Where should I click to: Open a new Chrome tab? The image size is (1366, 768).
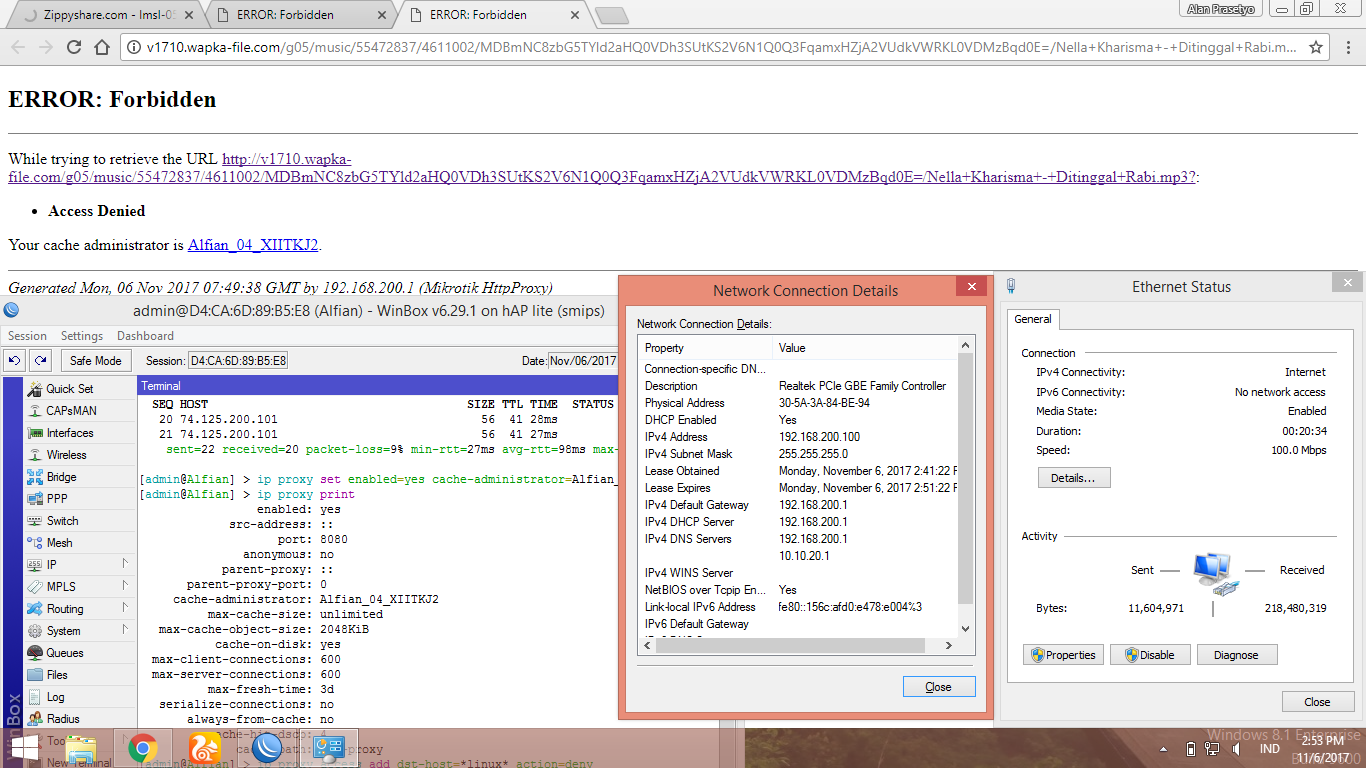611,16
